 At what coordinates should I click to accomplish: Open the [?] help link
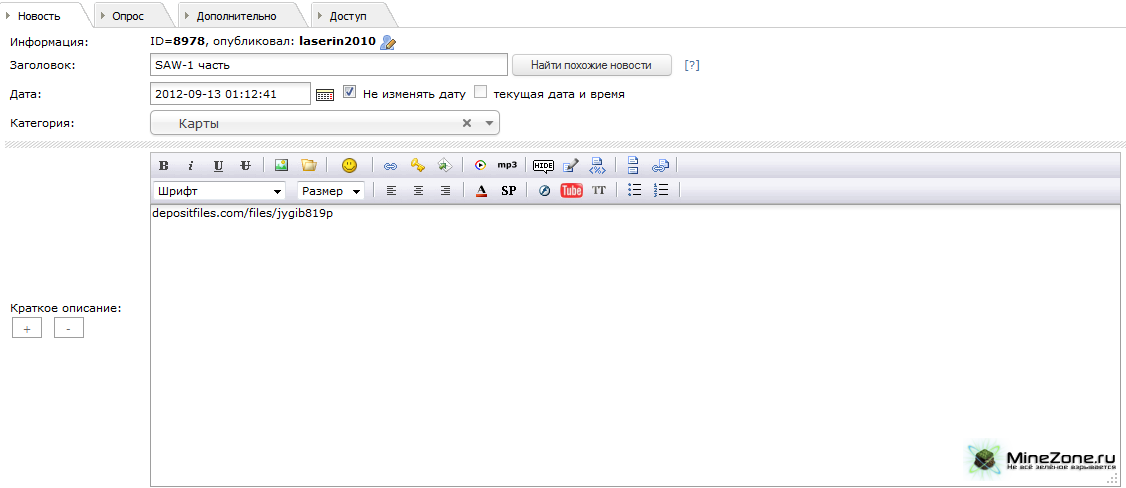click(x=692, y=65)
